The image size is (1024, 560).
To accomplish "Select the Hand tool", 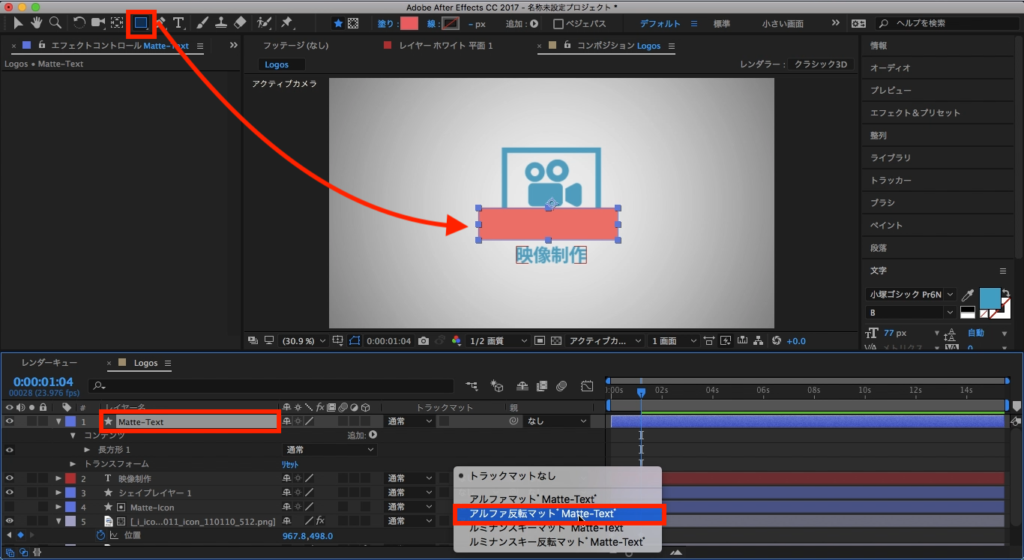I will [38, 22].
